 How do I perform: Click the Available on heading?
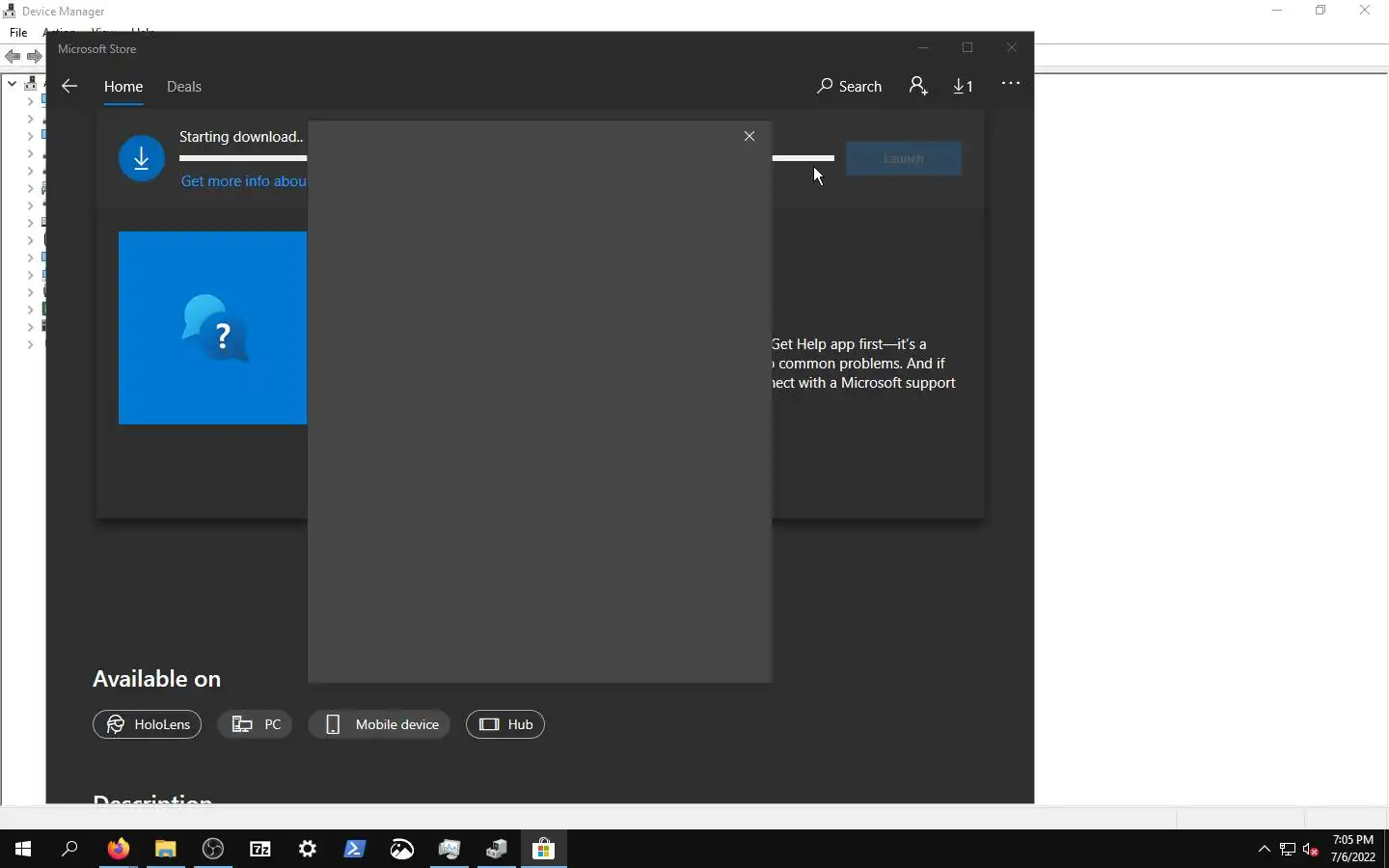156,679
